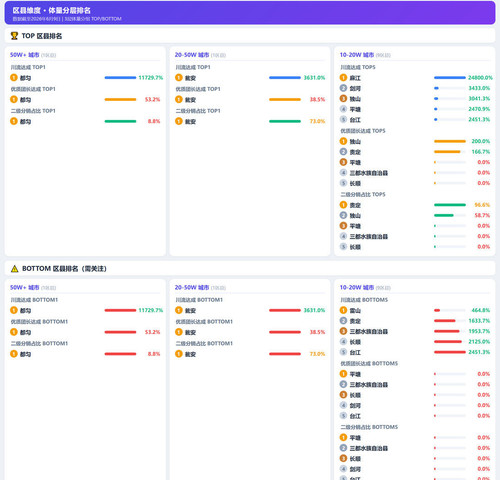Click 瓮安 rank badge under 二级分销占比 TOP1
This screenshot has height=480, width=500.
[x=179, y=121]
